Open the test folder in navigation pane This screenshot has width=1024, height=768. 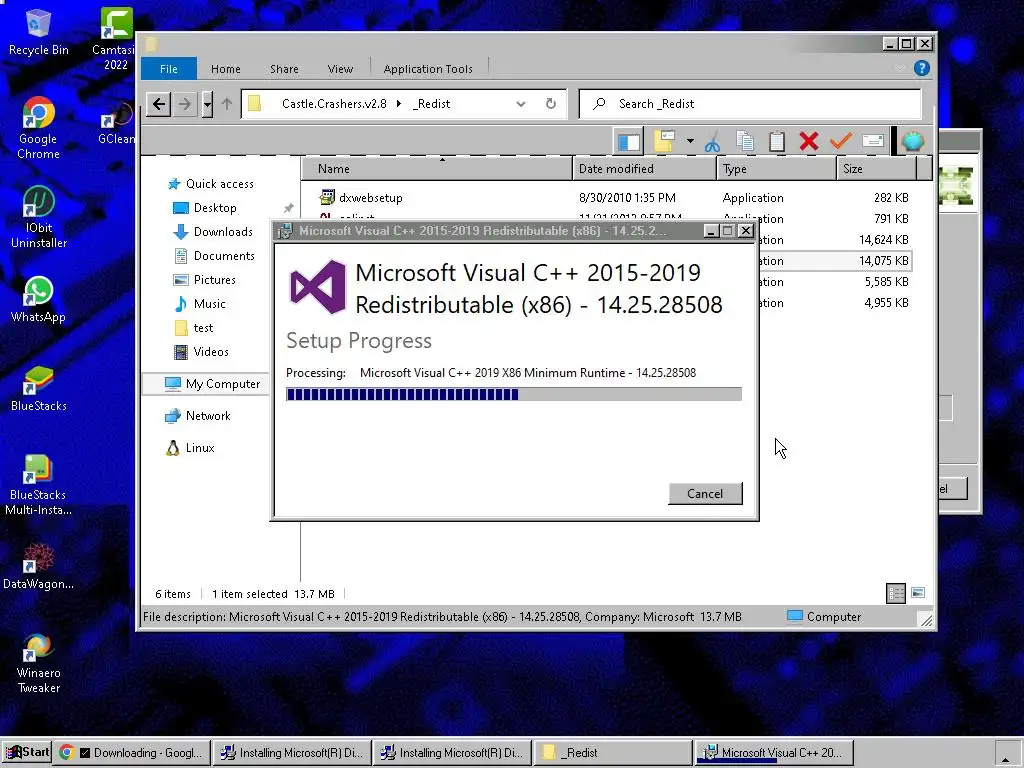[x=193, y=328]
